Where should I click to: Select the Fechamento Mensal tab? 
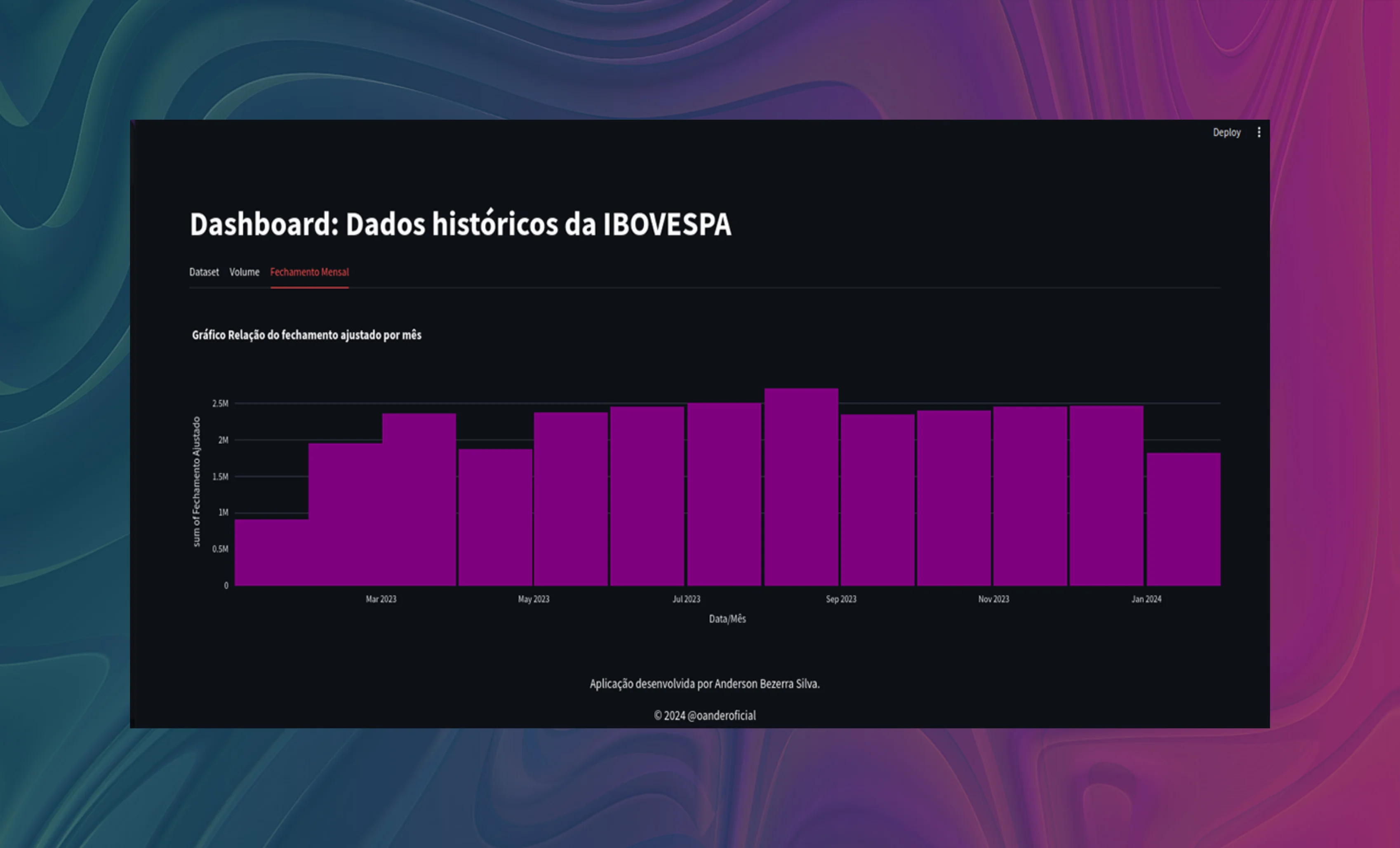tap(309, 272)
